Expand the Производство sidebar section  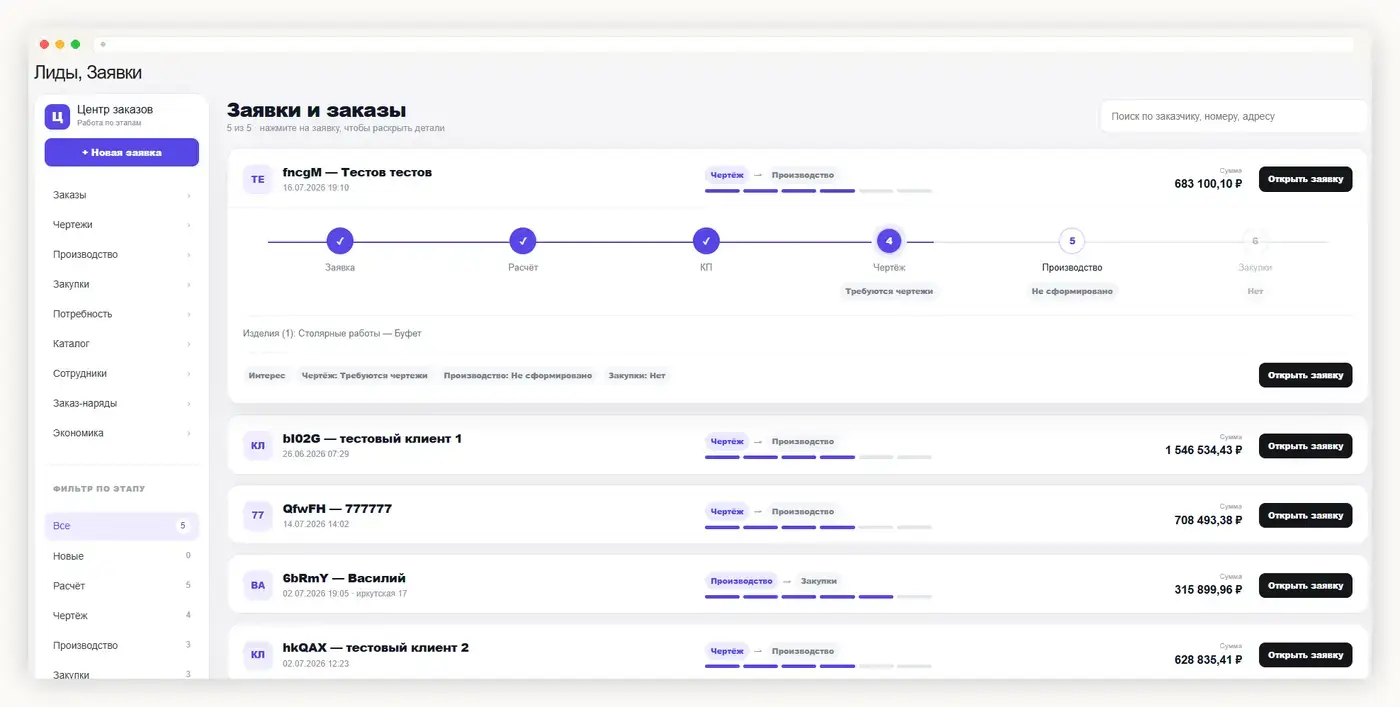coord(122,254)
